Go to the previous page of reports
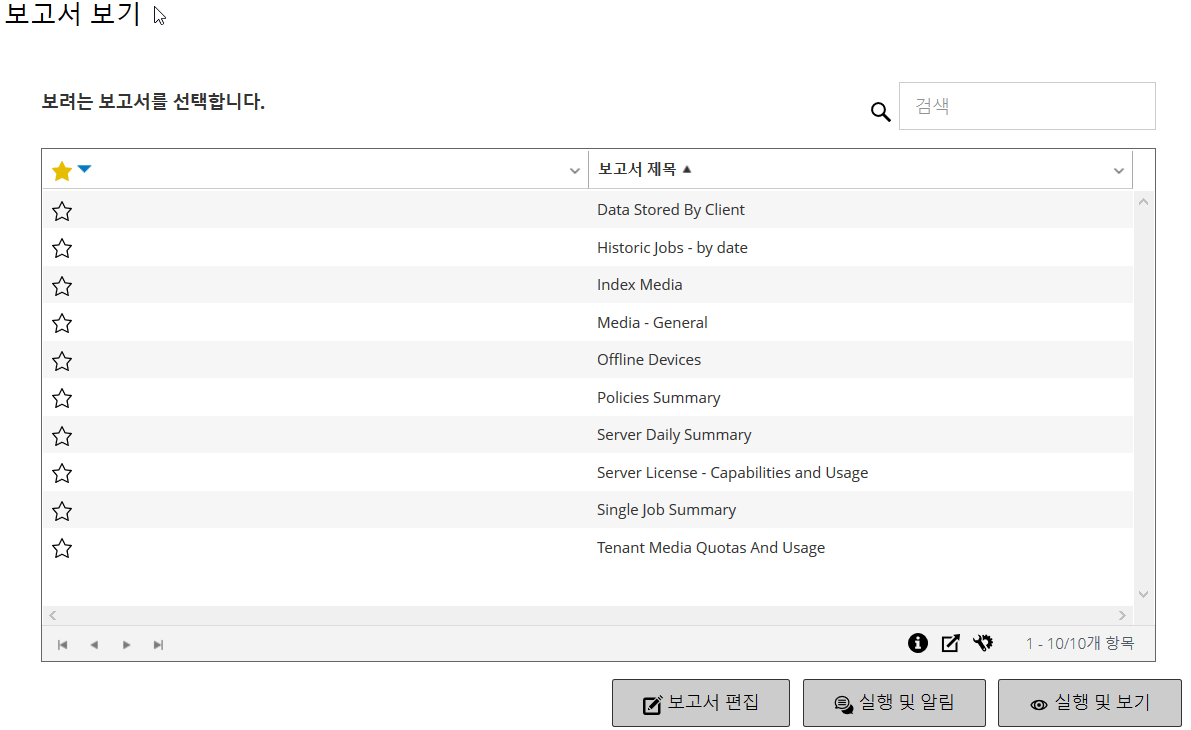Image resolution: width=1191 pixels, height=730 pixels. 94,645
